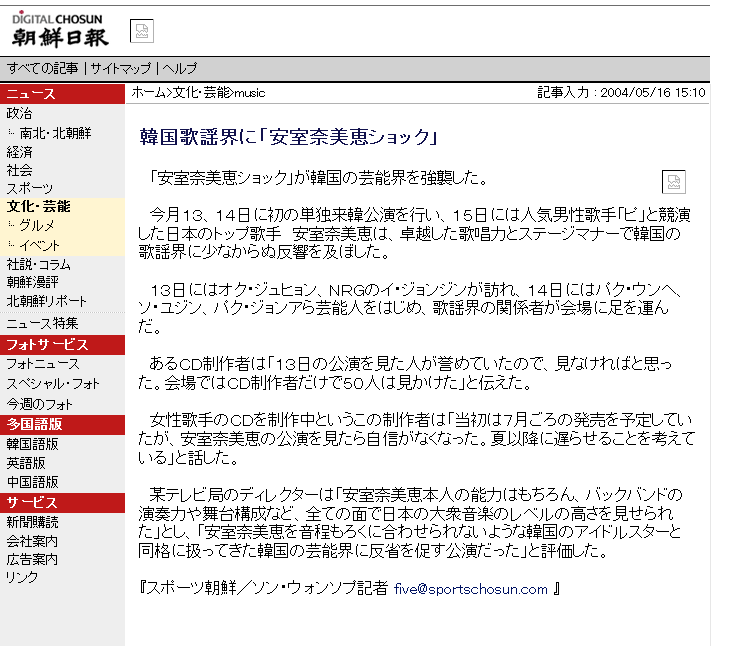This screenshot has width=740, height=646.
Task: Click the broken banner image beside the logo
Action: [142, 31]
